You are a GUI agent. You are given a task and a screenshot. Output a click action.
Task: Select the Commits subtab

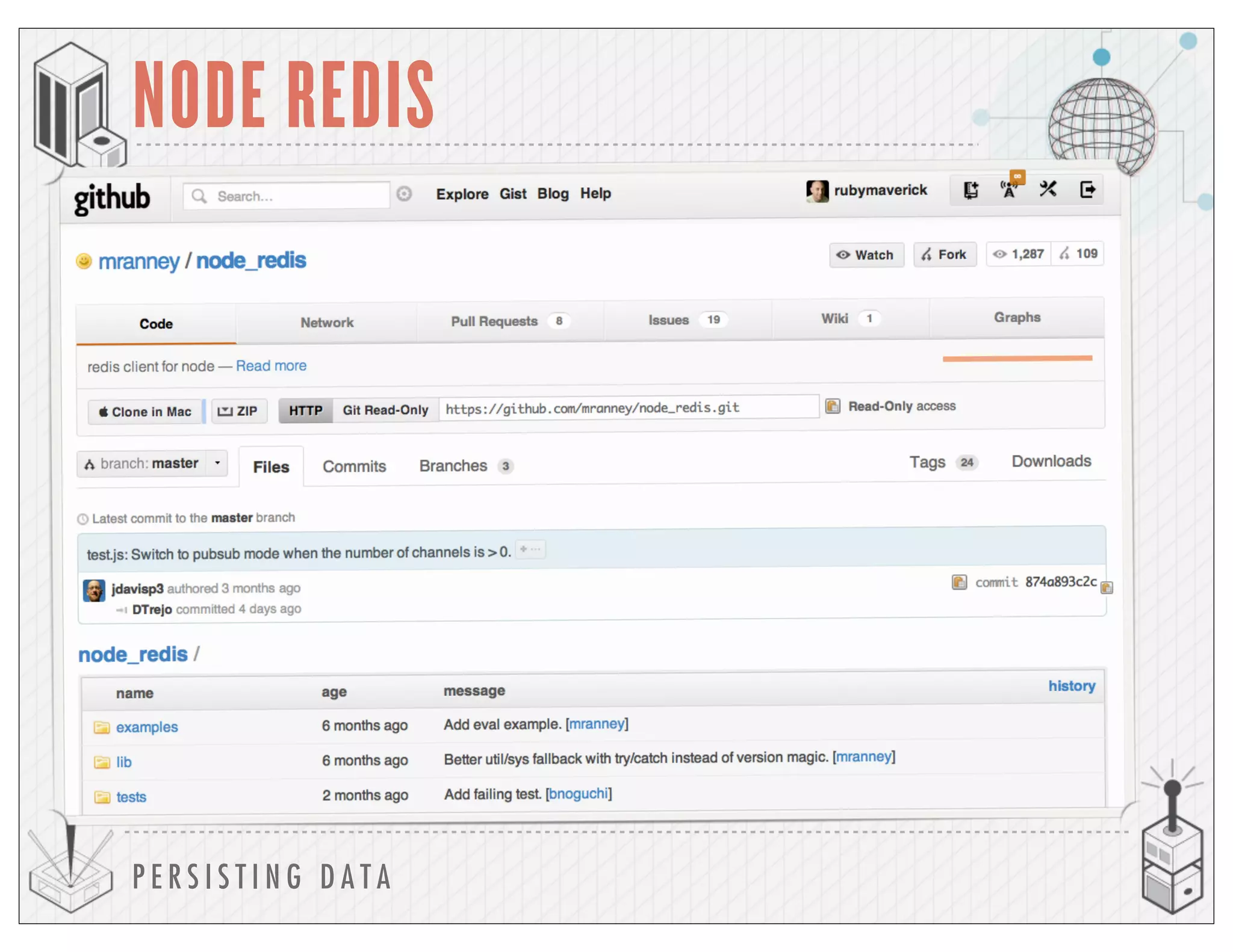[354, 466]
